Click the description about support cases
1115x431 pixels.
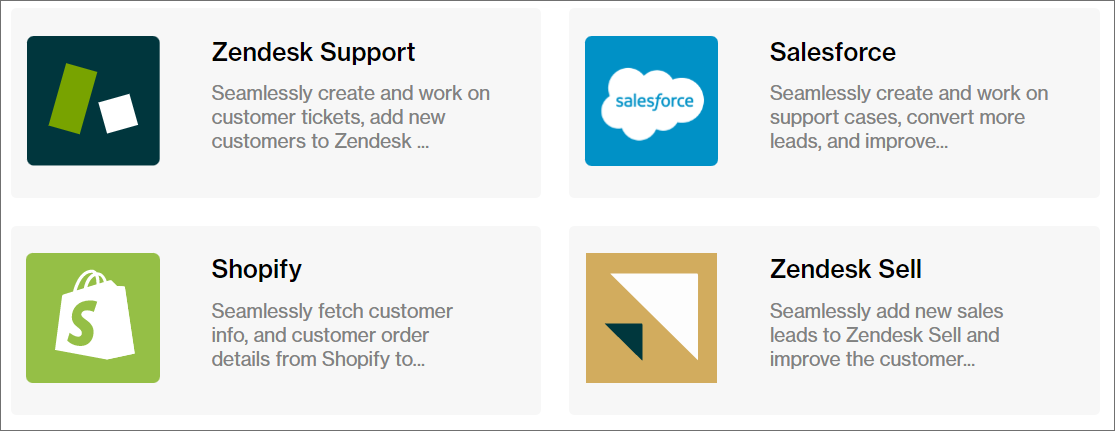pos(908,117)
